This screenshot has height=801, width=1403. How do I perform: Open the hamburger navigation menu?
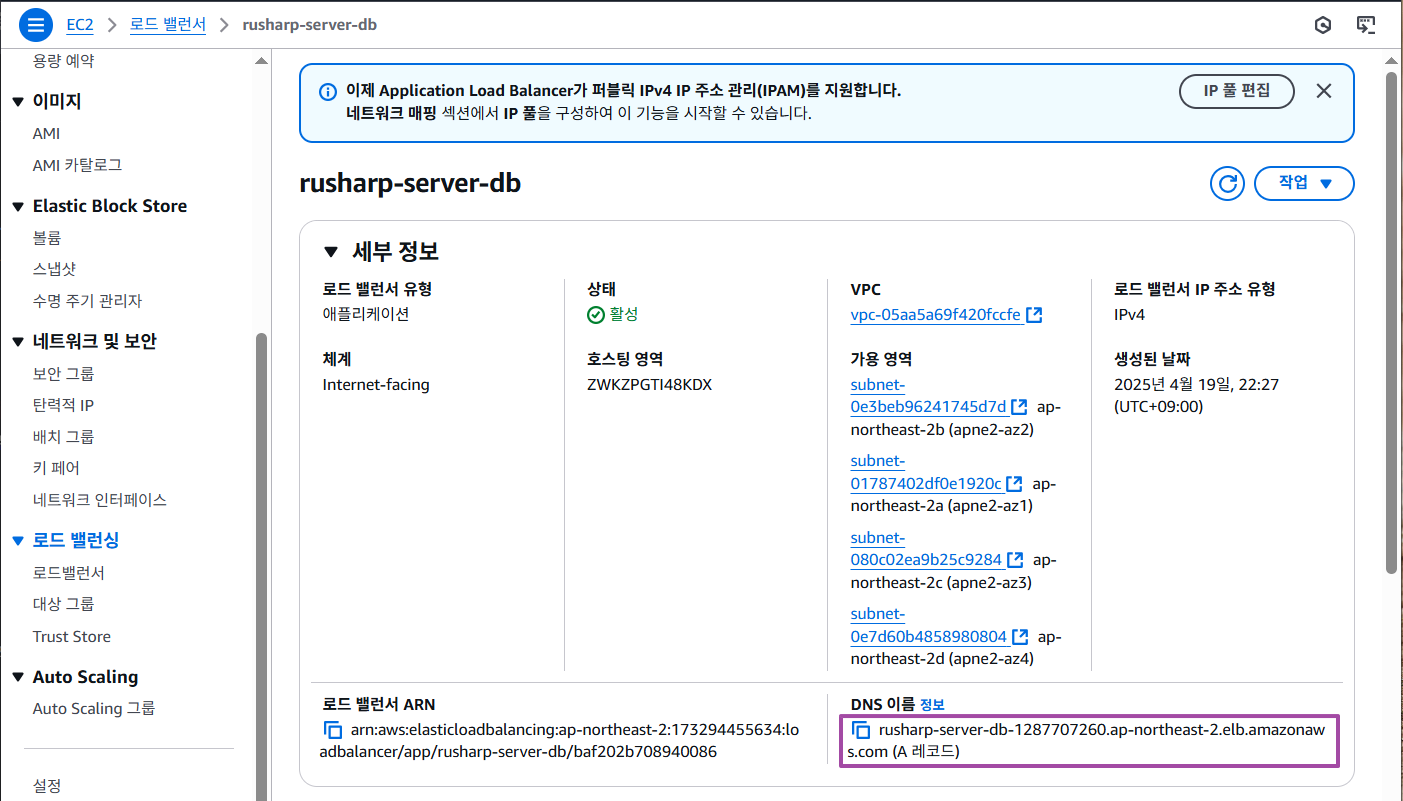[x=35, y=24]
